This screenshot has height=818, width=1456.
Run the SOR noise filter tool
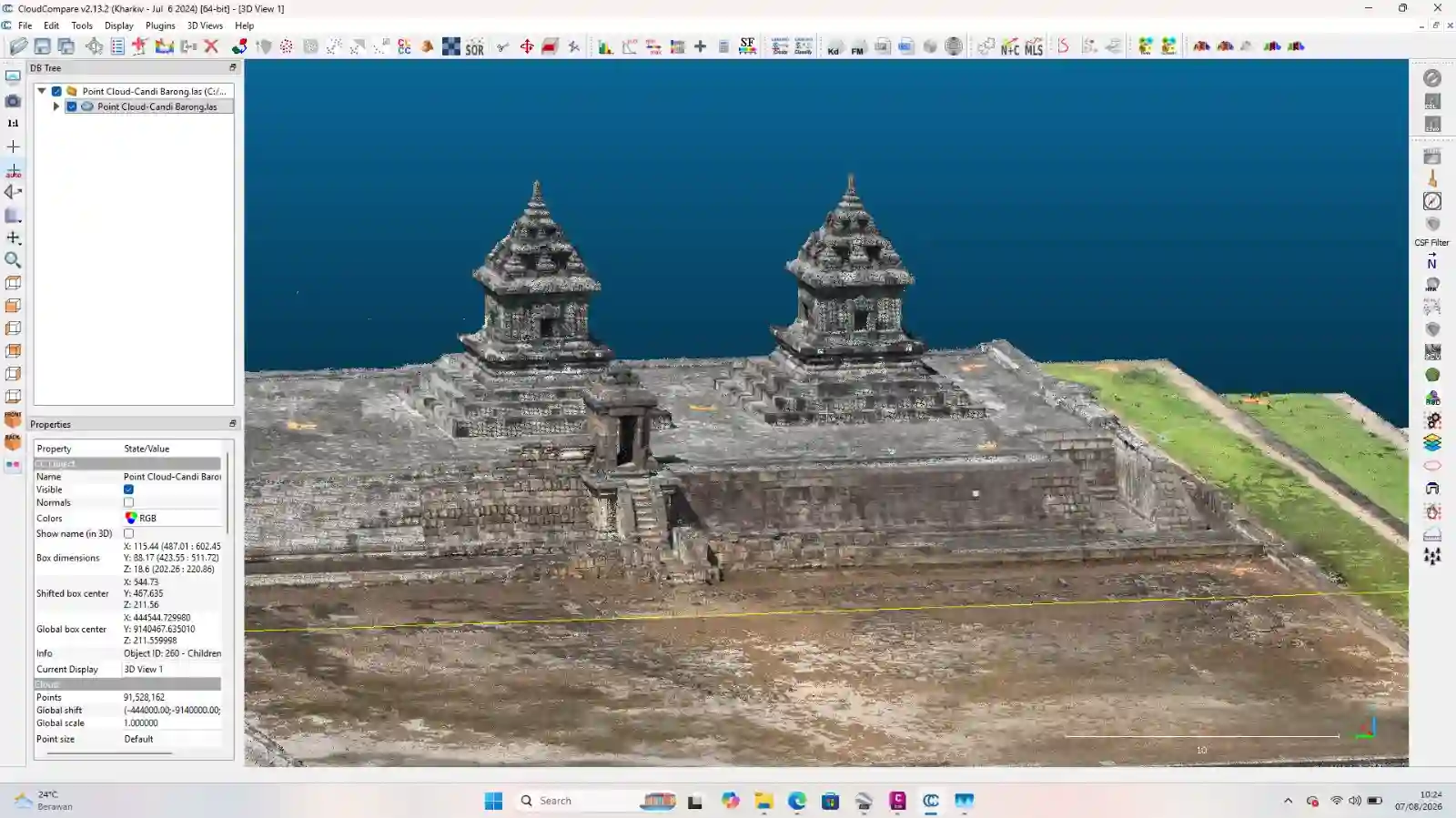coord(475,46)
